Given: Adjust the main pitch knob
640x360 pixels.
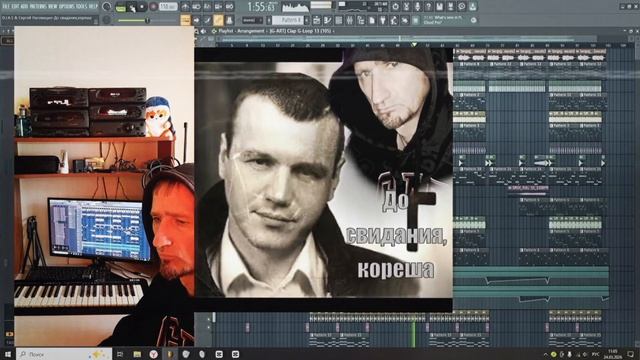Looking at the screenshot, I should pos(107,20).
